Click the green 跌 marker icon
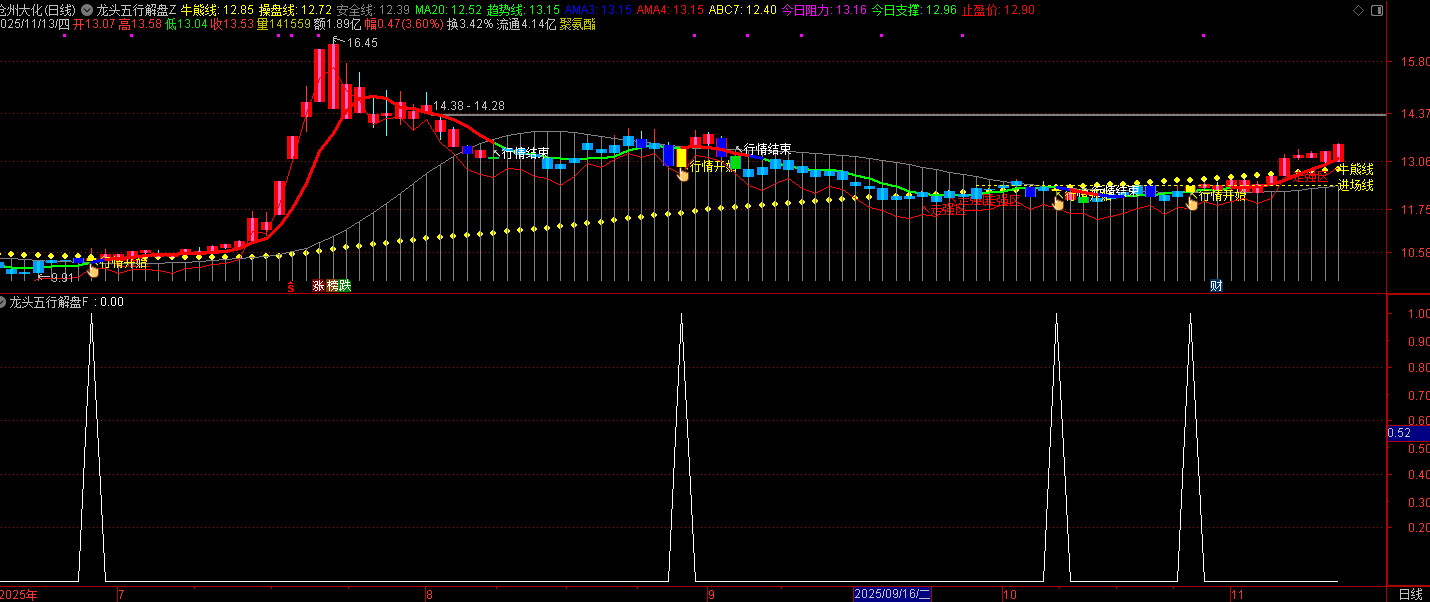This screenshot has height=602, width=1430. tap(345, 286)
